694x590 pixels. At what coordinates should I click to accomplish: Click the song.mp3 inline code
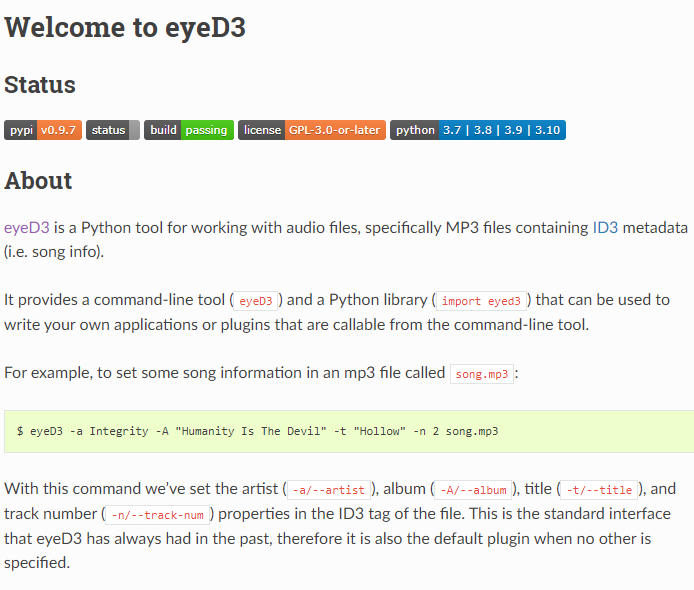482,374
